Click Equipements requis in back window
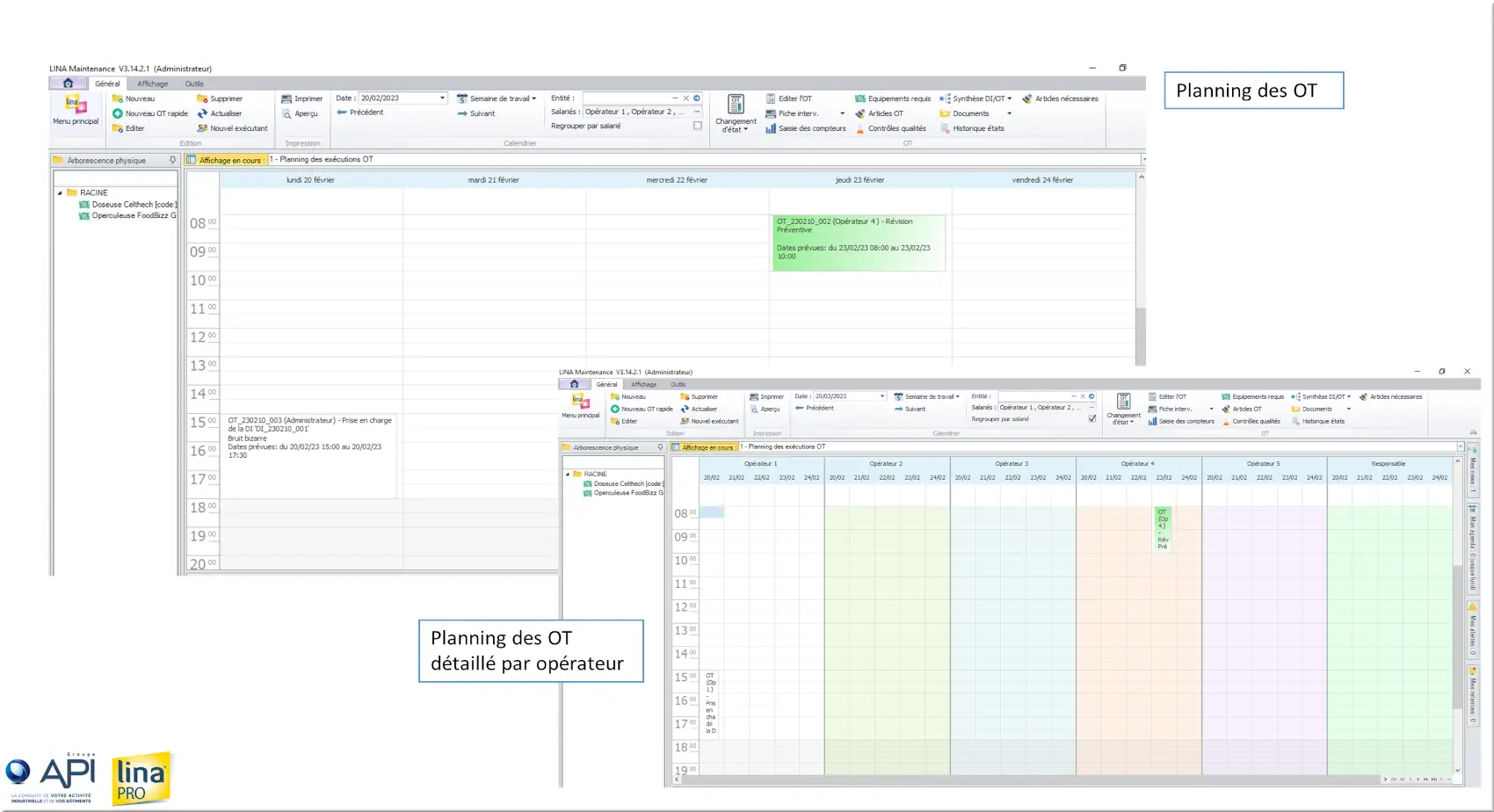This screenshot has width=1494, height=812. click(893, 98)
